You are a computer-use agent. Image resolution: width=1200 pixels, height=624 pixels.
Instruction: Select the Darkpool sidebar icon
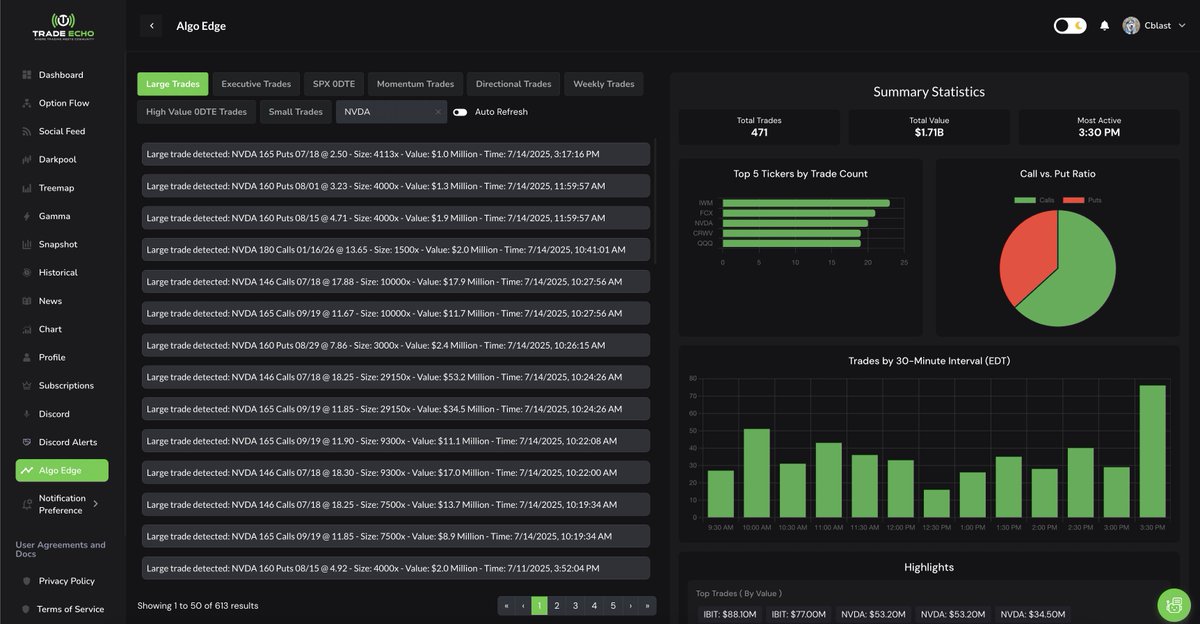point(27,159)
